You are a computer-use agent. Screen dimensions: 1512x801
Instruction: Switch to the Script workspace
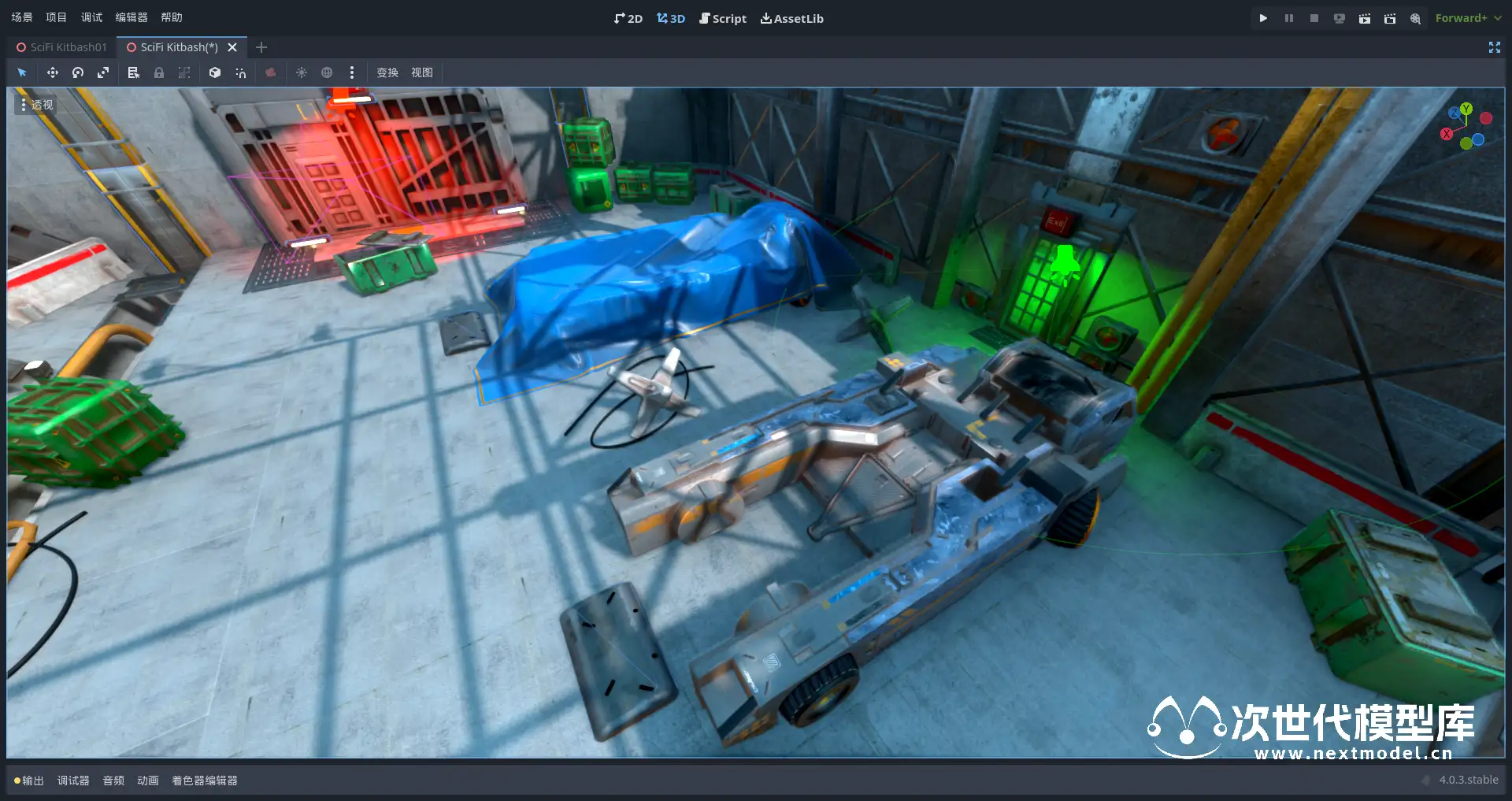(x=722, y=18)
